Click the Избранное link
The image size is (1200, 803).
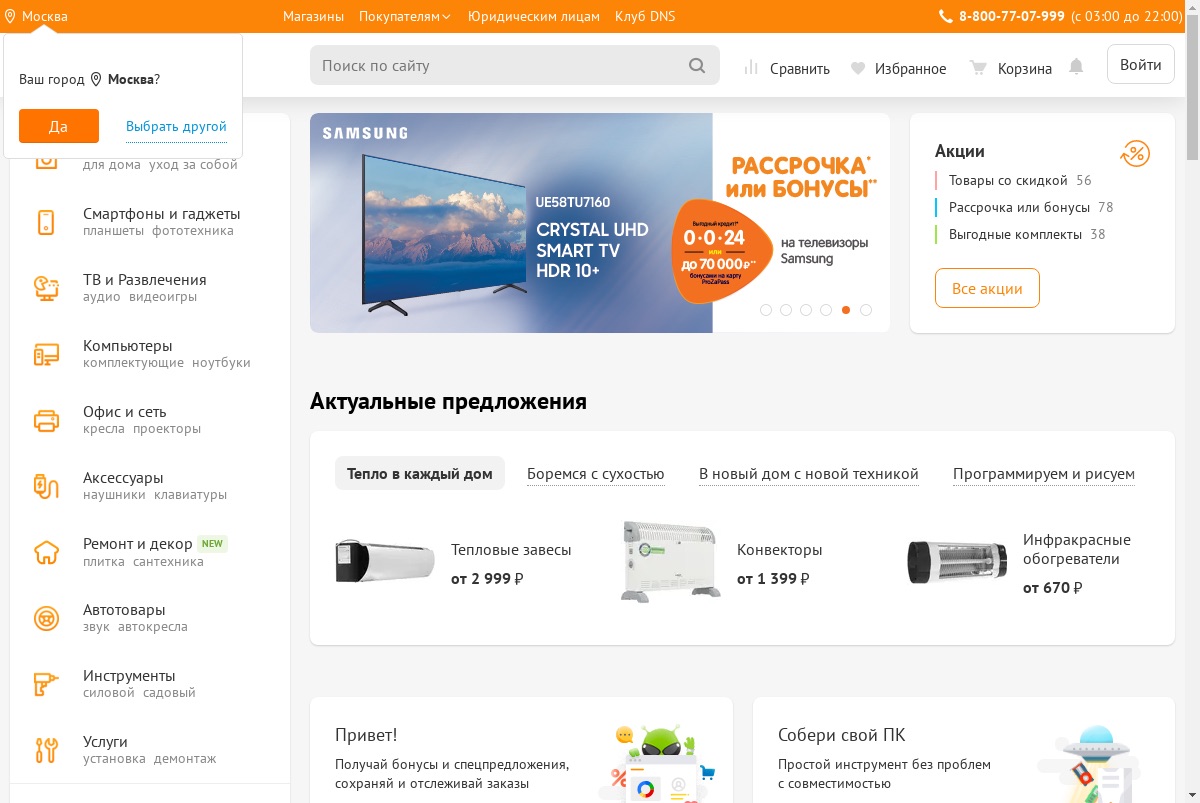910,69
